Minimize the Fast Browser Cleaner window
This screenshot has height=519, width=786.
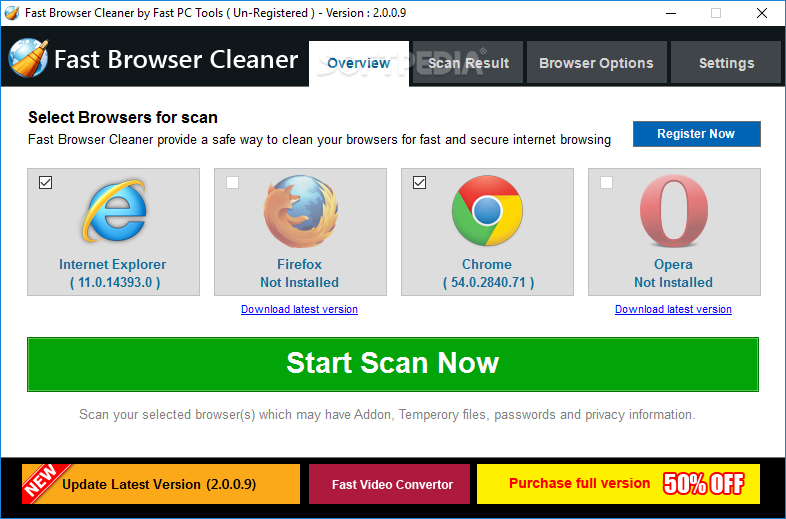pyautogui.click(x=671, y=13)
